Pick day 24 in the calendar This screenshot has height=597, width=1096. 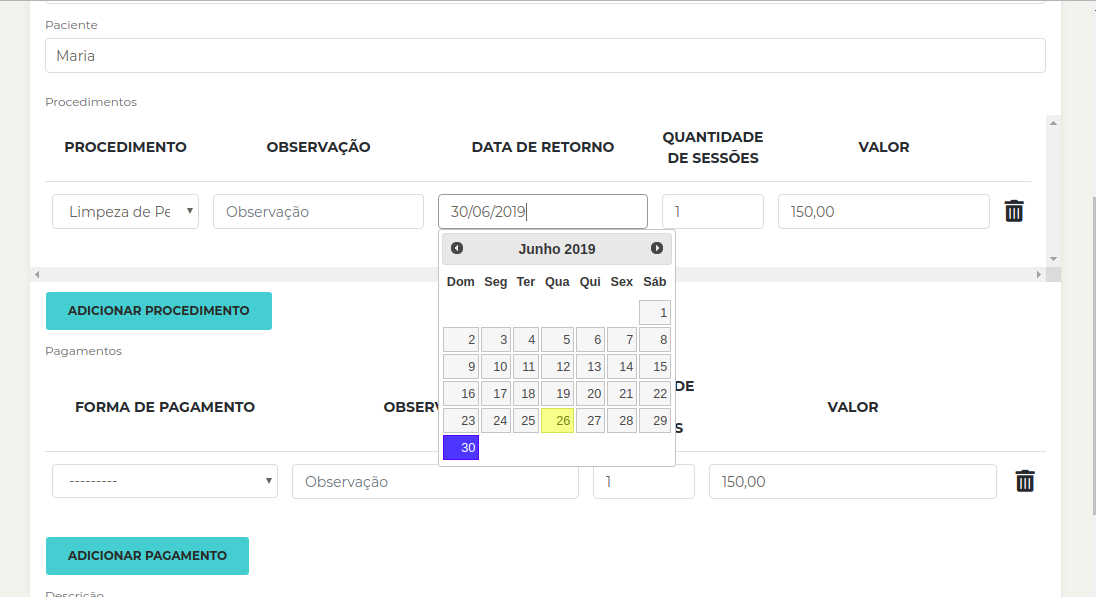(496, 421)
